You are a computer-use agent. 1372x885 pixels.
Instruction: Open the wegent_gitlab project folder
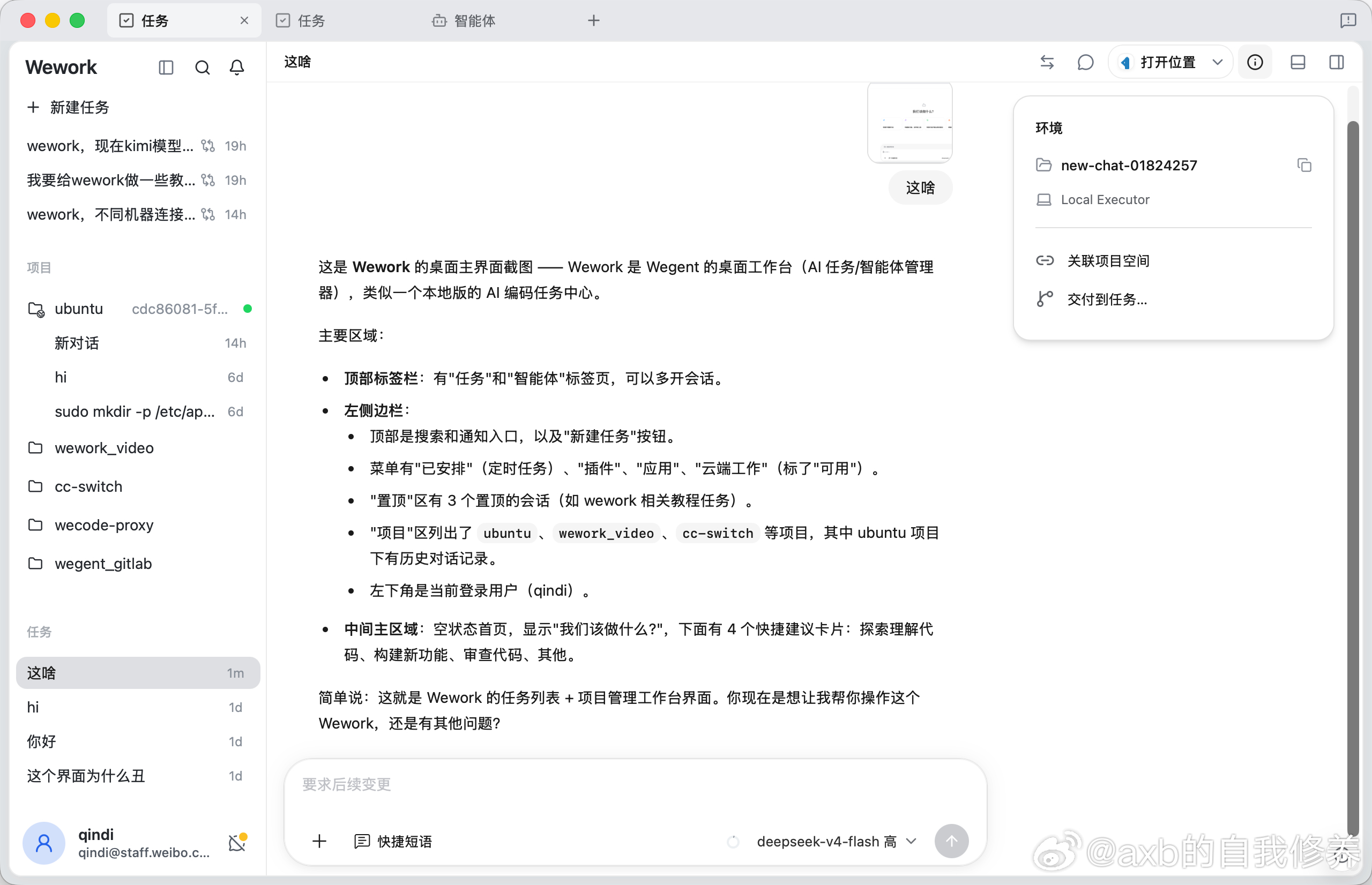coord(137,564)
